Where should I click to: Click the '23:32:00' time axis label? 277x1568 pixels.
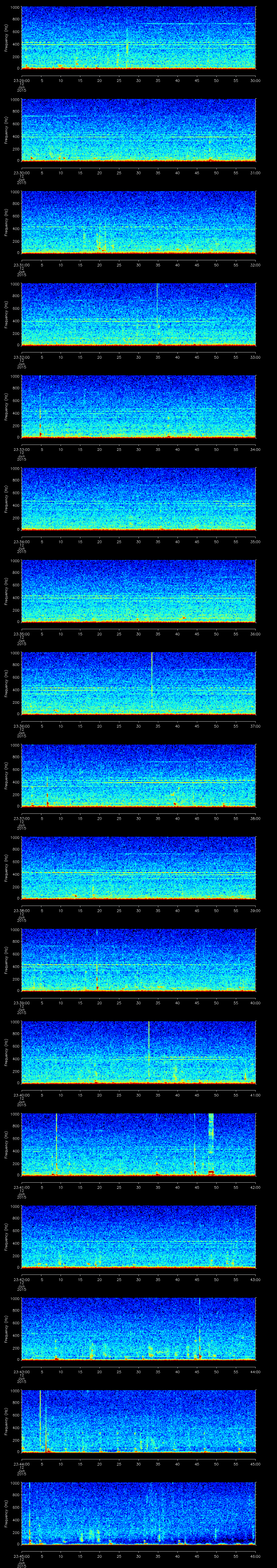tap(21, 357)
